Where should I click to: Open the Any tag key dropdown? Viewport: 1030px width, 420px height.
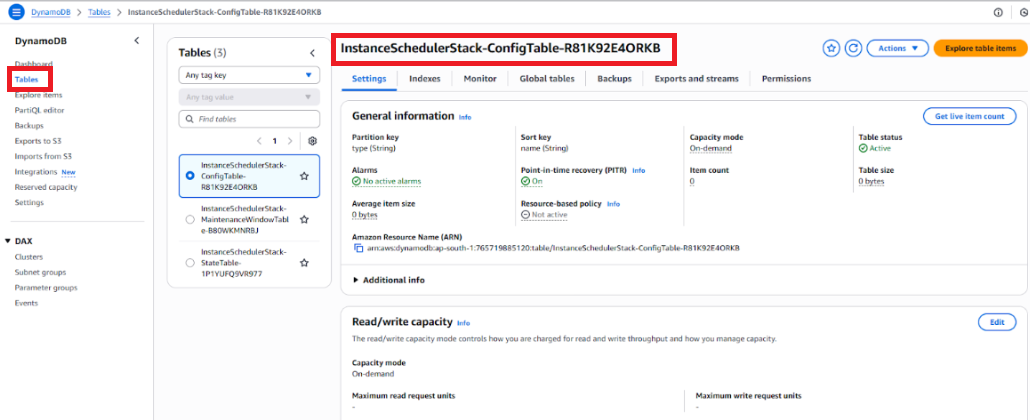tap(249, 75)
